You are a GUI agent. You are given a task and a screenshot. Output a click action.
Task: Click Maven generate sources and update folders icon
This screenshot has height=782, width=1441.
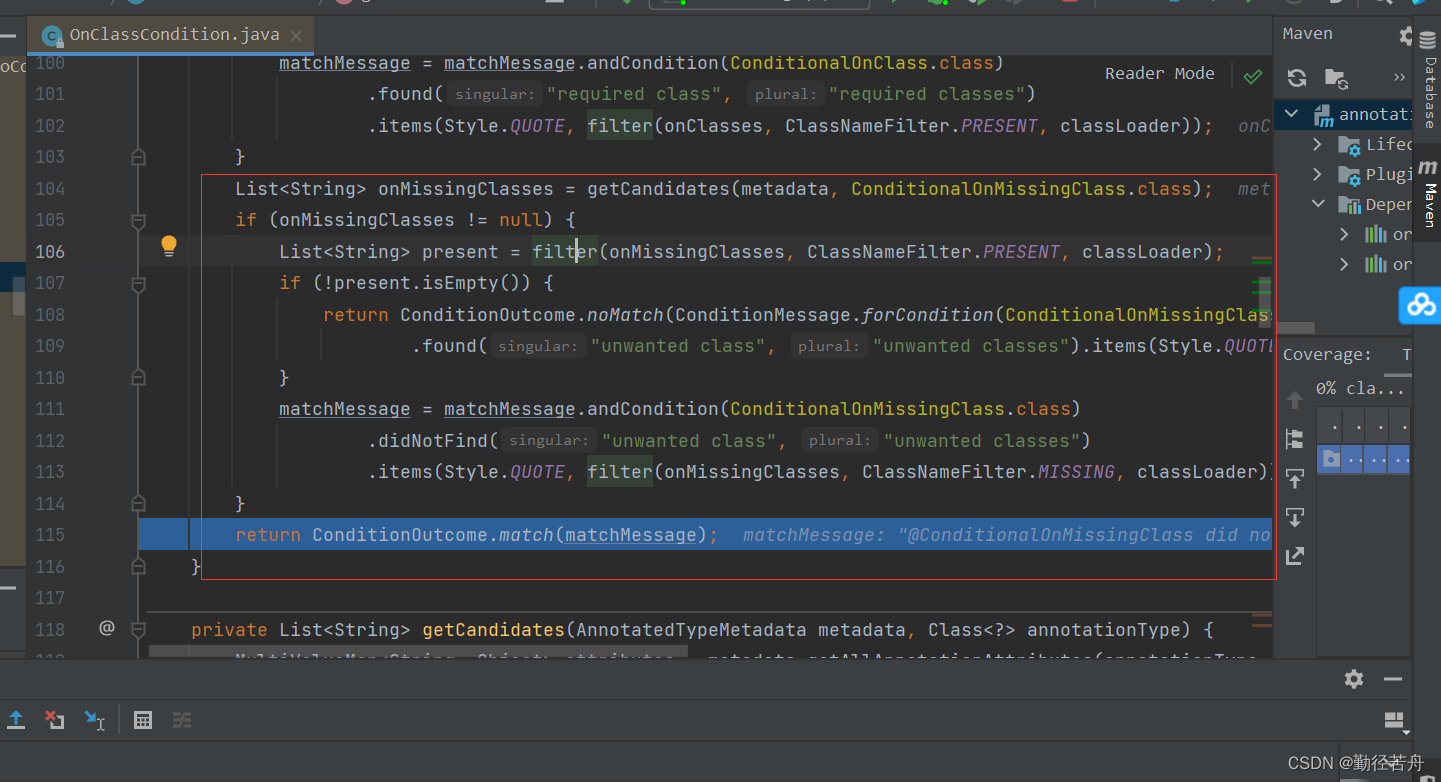[x=1337, y=77]
